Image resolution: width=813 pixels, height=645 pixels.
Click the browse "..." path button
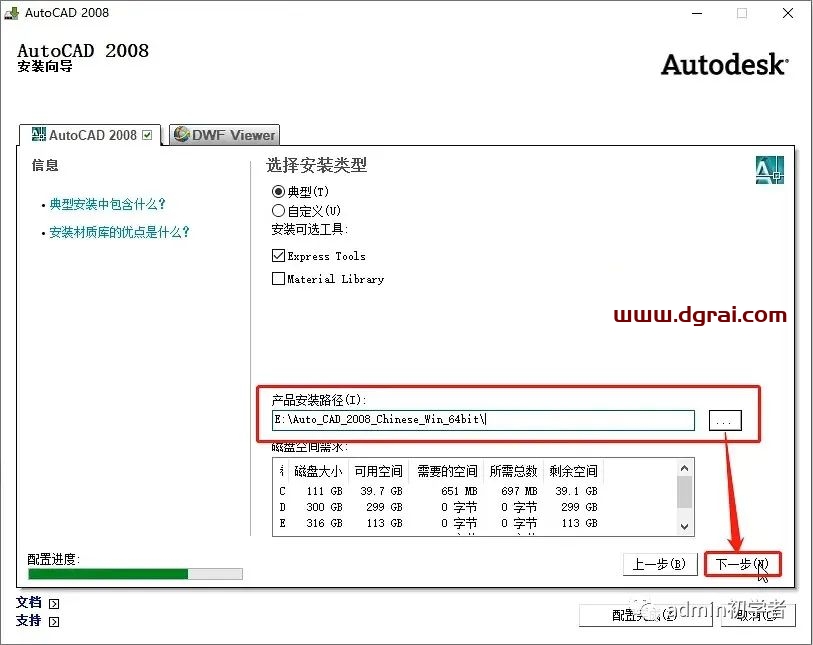(725, 420)
